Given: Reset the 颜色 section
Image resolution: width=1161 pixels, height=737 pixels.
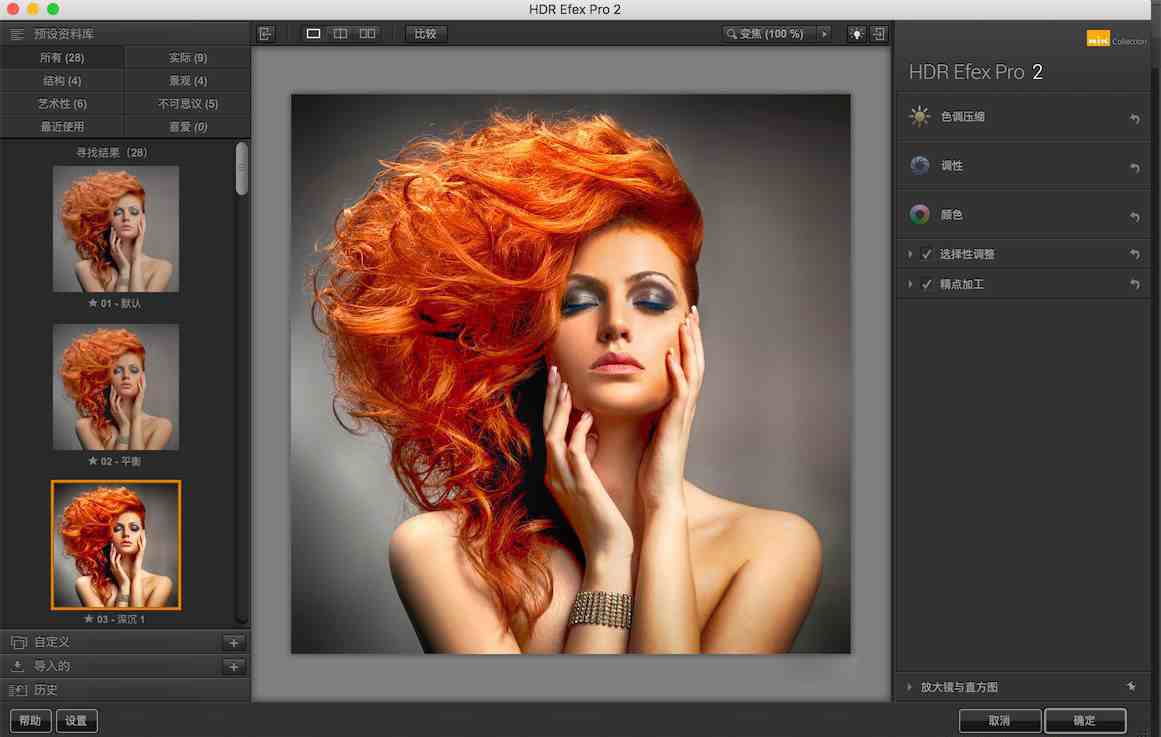Looking at the screenshot, I should (x=1134, y=216).
